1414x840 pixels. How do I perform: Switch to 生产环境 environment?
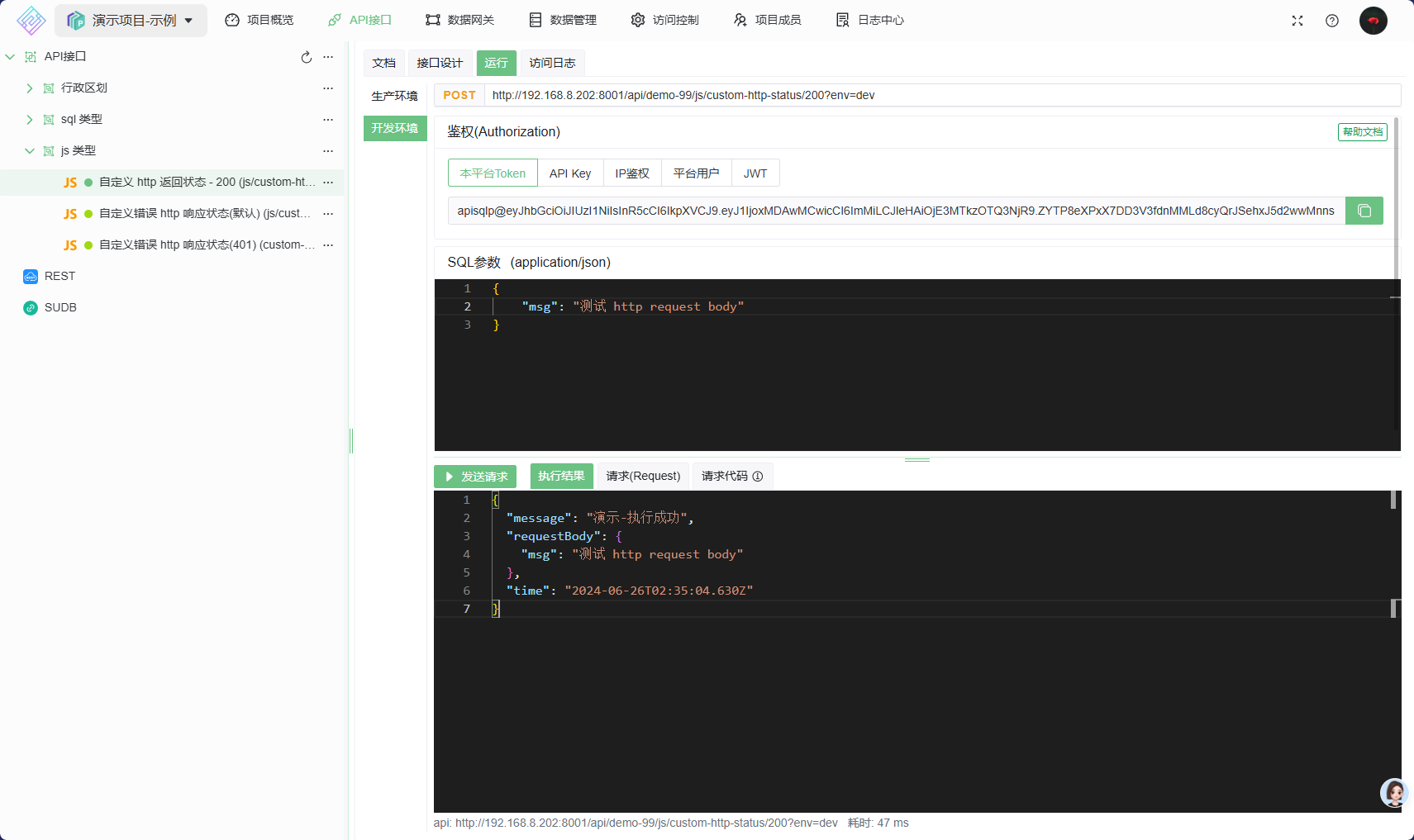point(394,96)
